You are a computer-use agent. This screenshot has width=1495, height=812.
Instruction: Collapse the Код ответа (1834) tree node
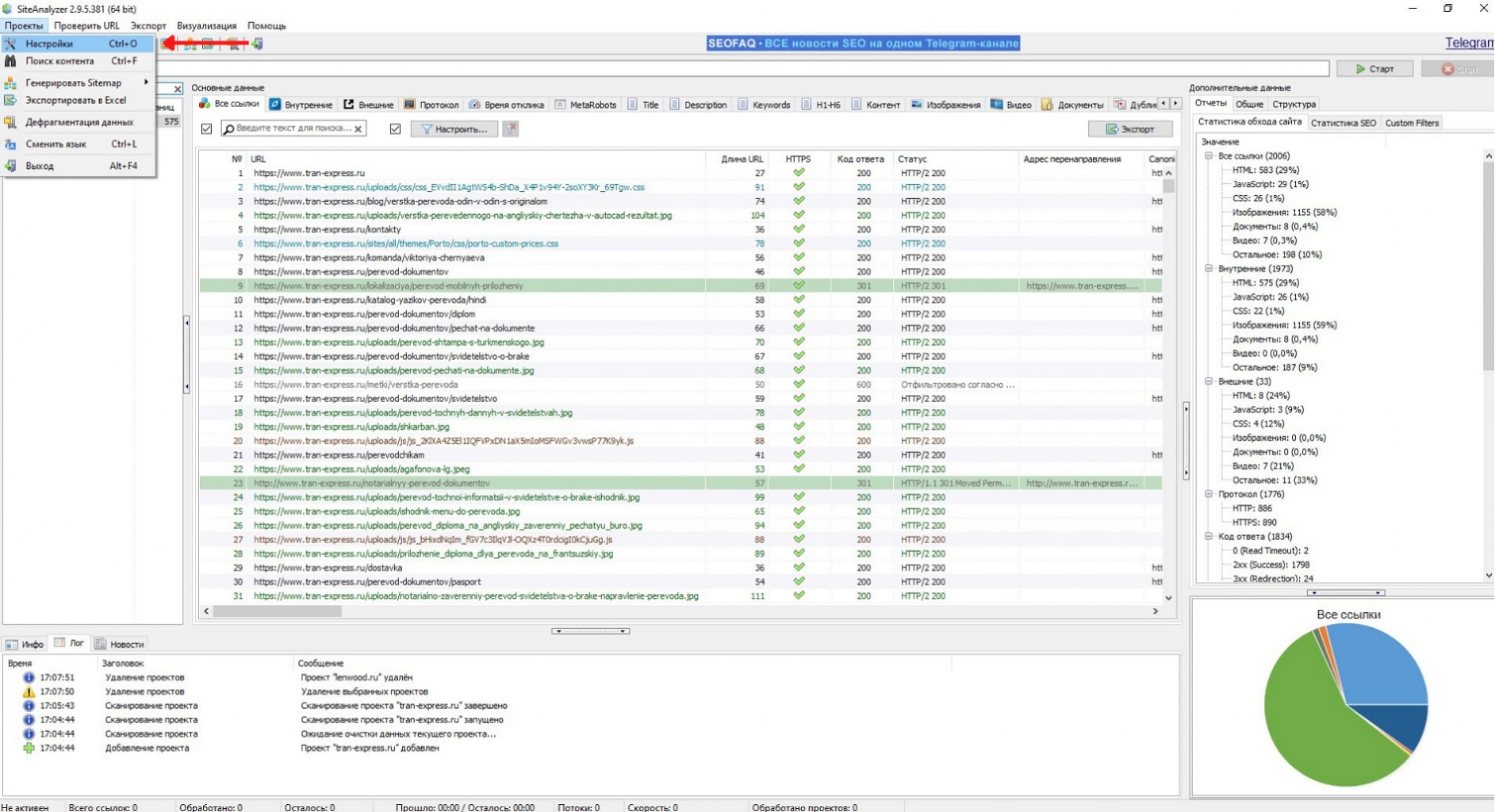[1209, 537]
